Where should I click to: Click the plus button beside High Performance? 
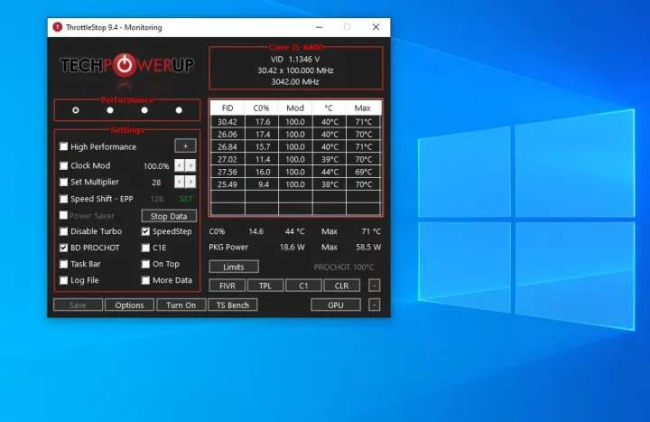pyautogui.click(x=185, y=146)
